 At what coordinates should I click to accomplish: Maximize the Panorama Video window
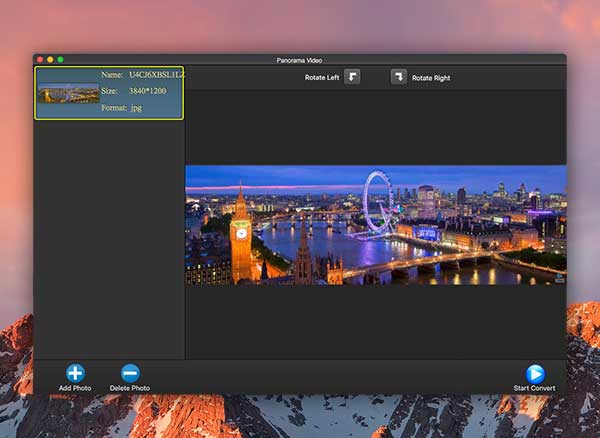(60, 59)
